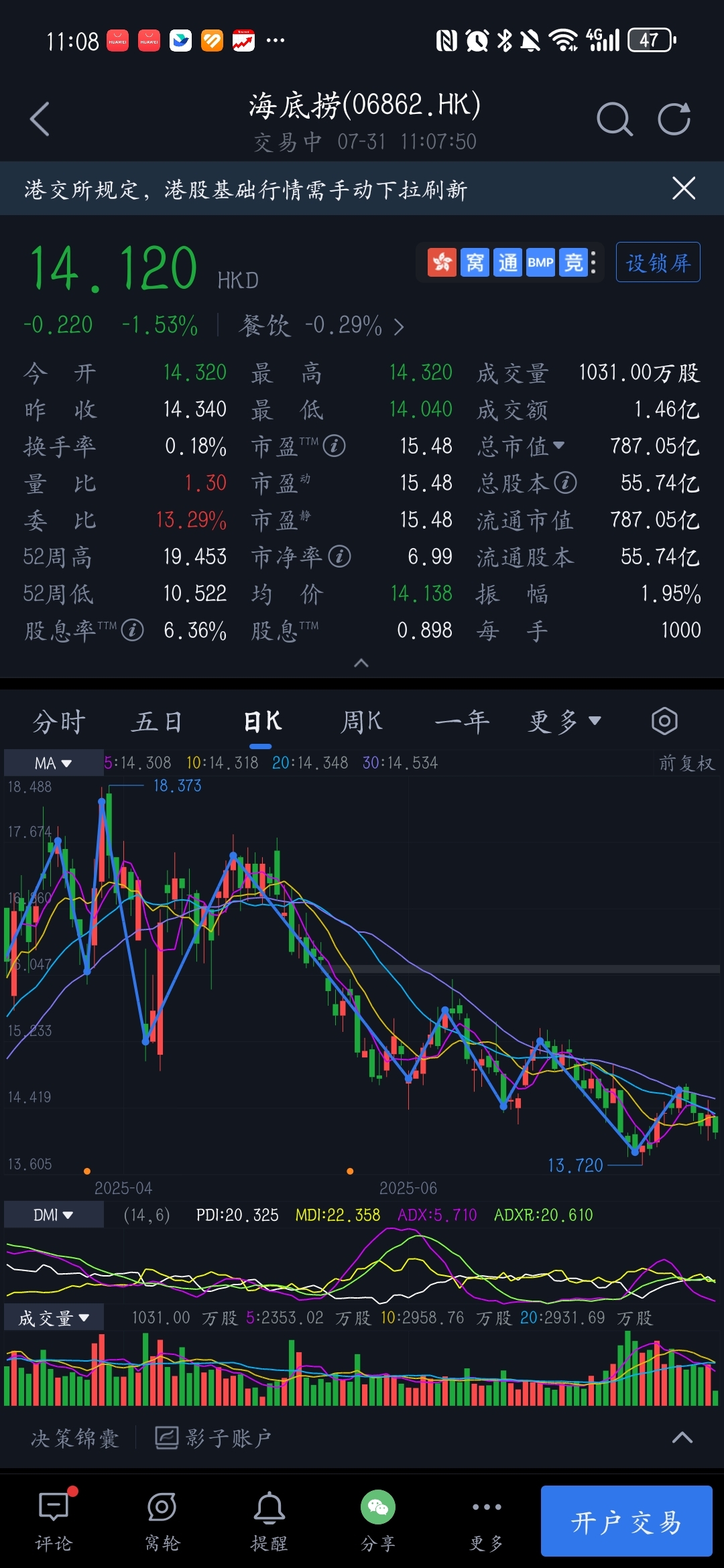Viewport: 724px width, 1568px height.
Task: Expand the 总市值 dropdown arrow
Action: tap(559, 446)
